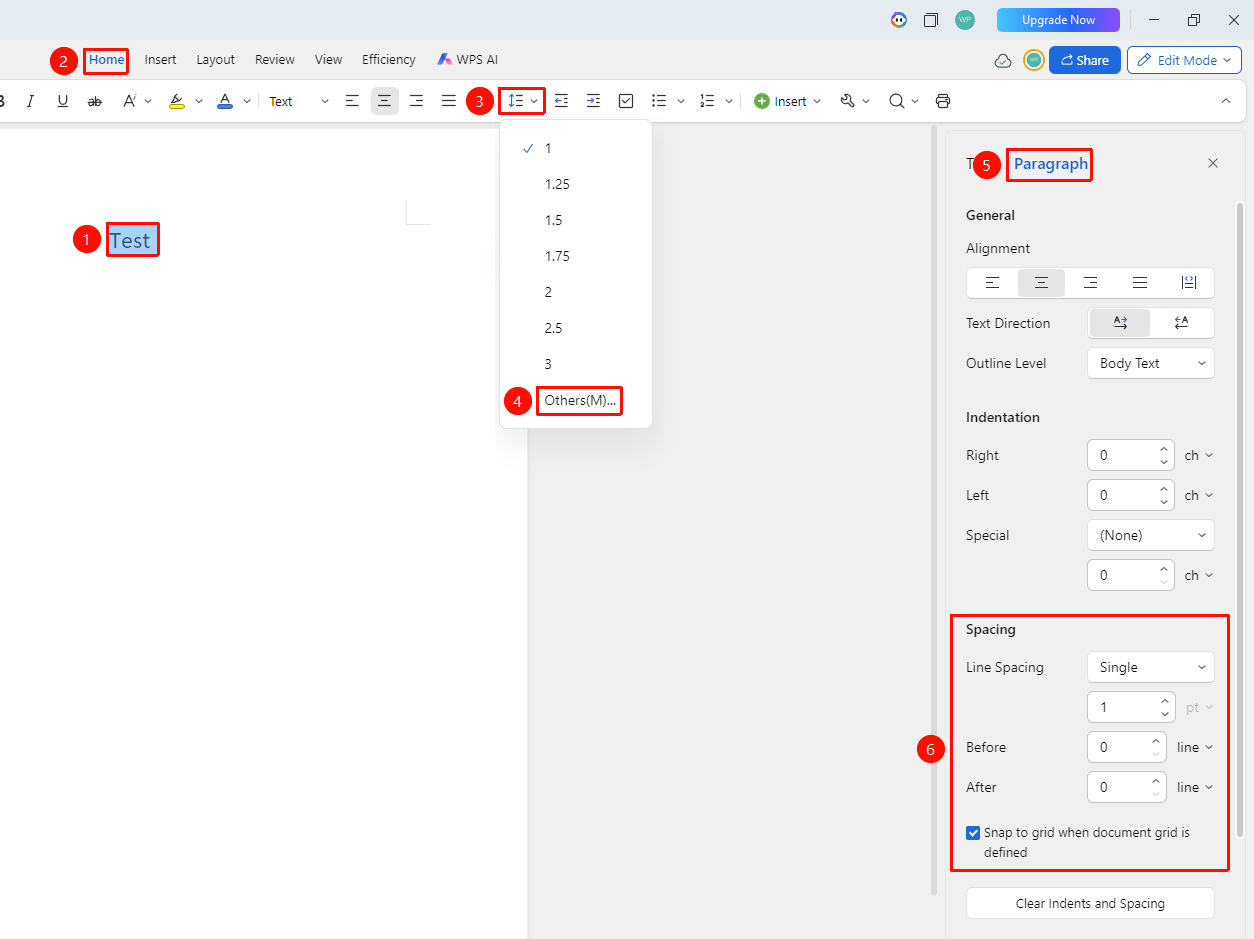Apply a numbered list
The image size is (1254, 939).
click(x=707, y=101)
